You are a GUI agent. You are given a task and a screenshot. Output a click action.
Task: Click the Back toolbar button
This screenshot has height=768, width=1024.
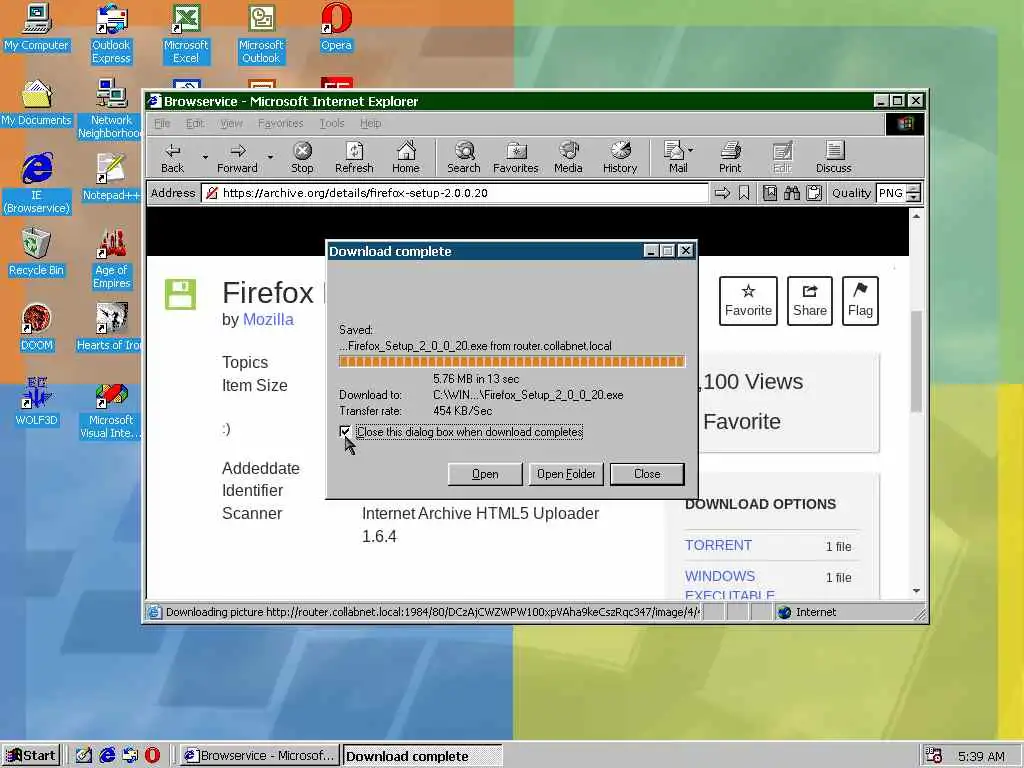pos(172,157)
